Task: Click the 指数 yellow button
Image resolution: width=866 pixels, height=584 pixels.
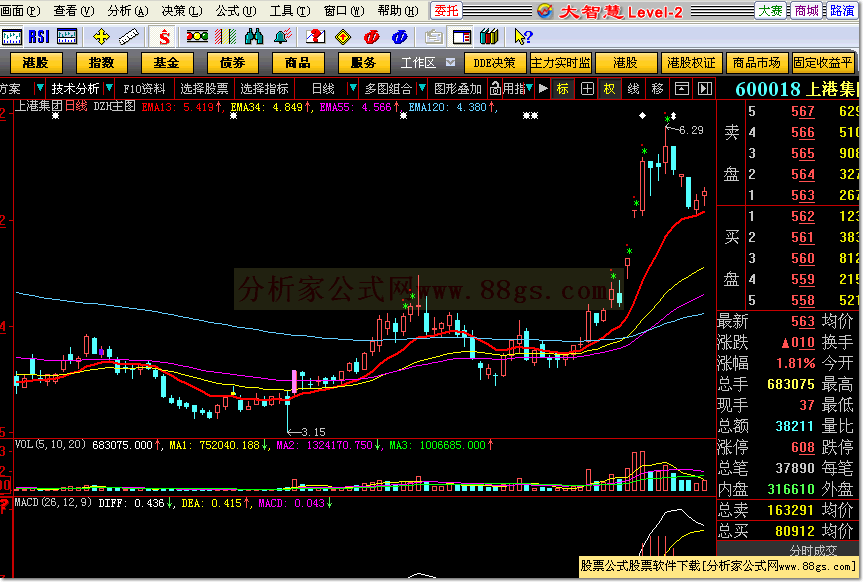Action: tap(102, 63)
